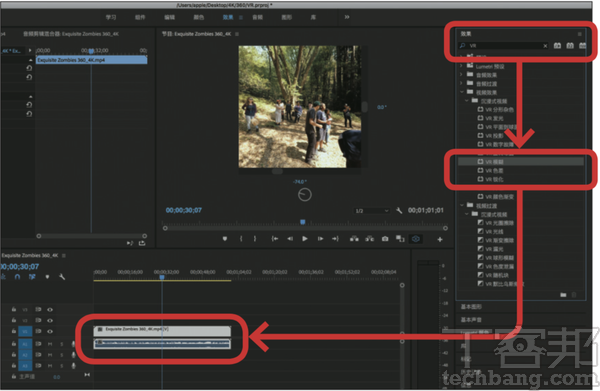Select Exquisite Zombies video clip in timeline
The width and height of the screenshot is (600, 391).
pos(162,331)
